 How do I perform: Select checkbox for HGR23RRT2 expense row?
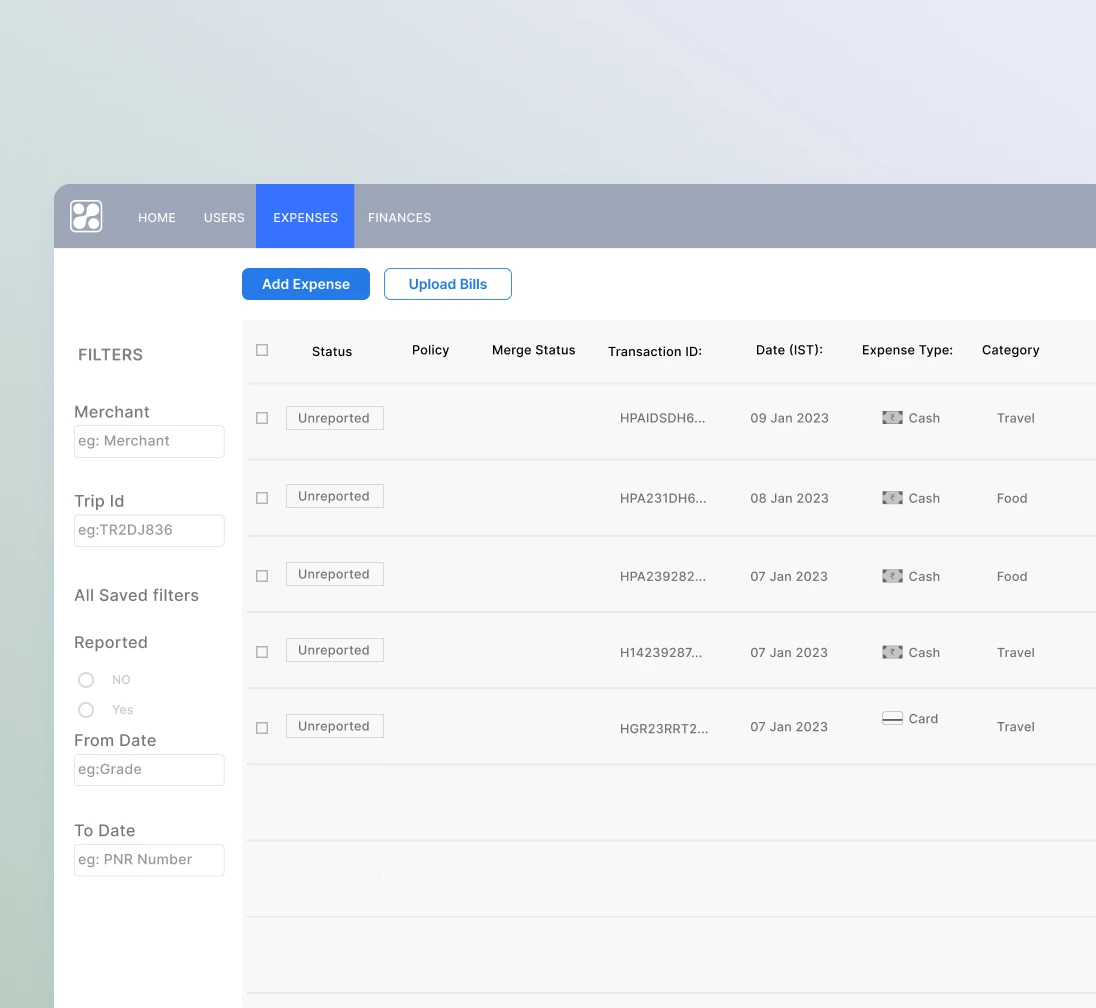coord(262,728)
